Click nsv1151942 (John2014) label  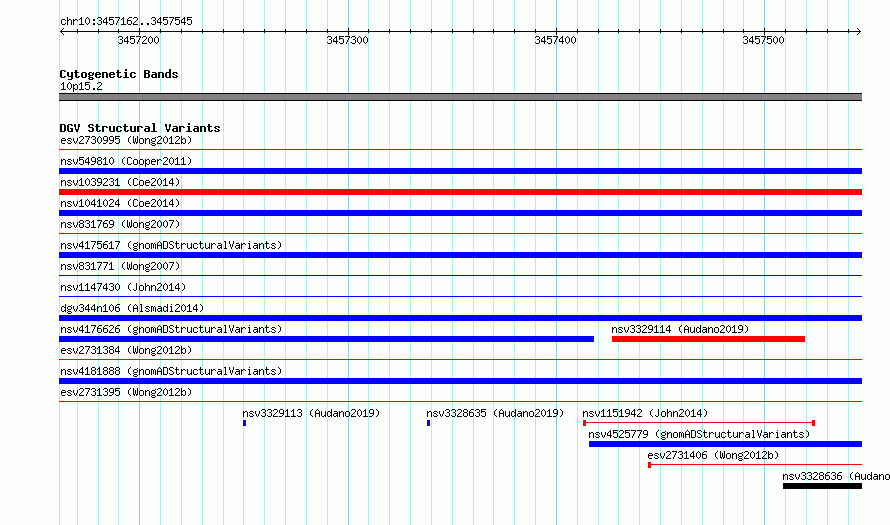click(x=645, y=413)
